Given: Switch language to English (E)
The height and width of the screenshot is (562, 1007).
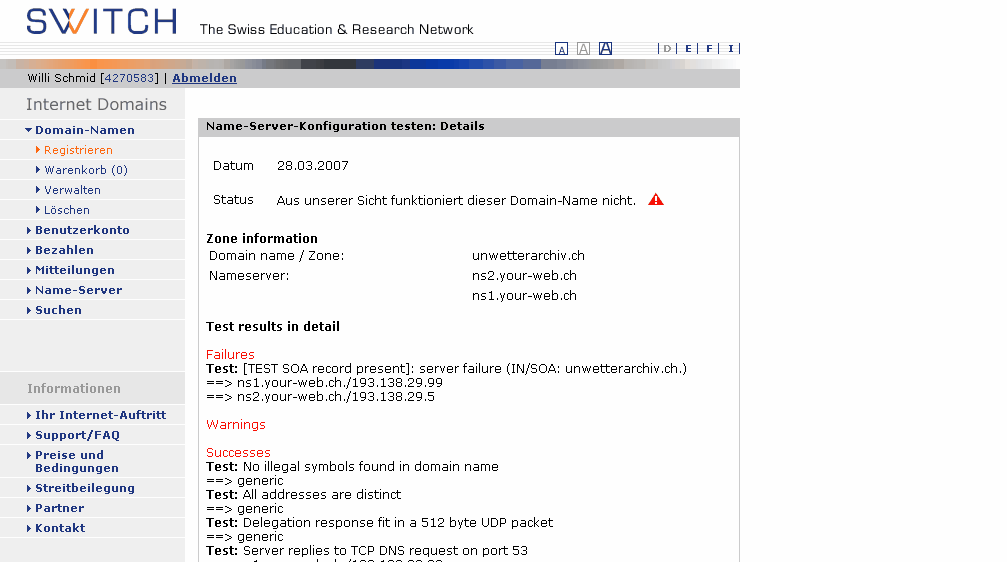Looking at the screenshot, I should click(688, 48).
